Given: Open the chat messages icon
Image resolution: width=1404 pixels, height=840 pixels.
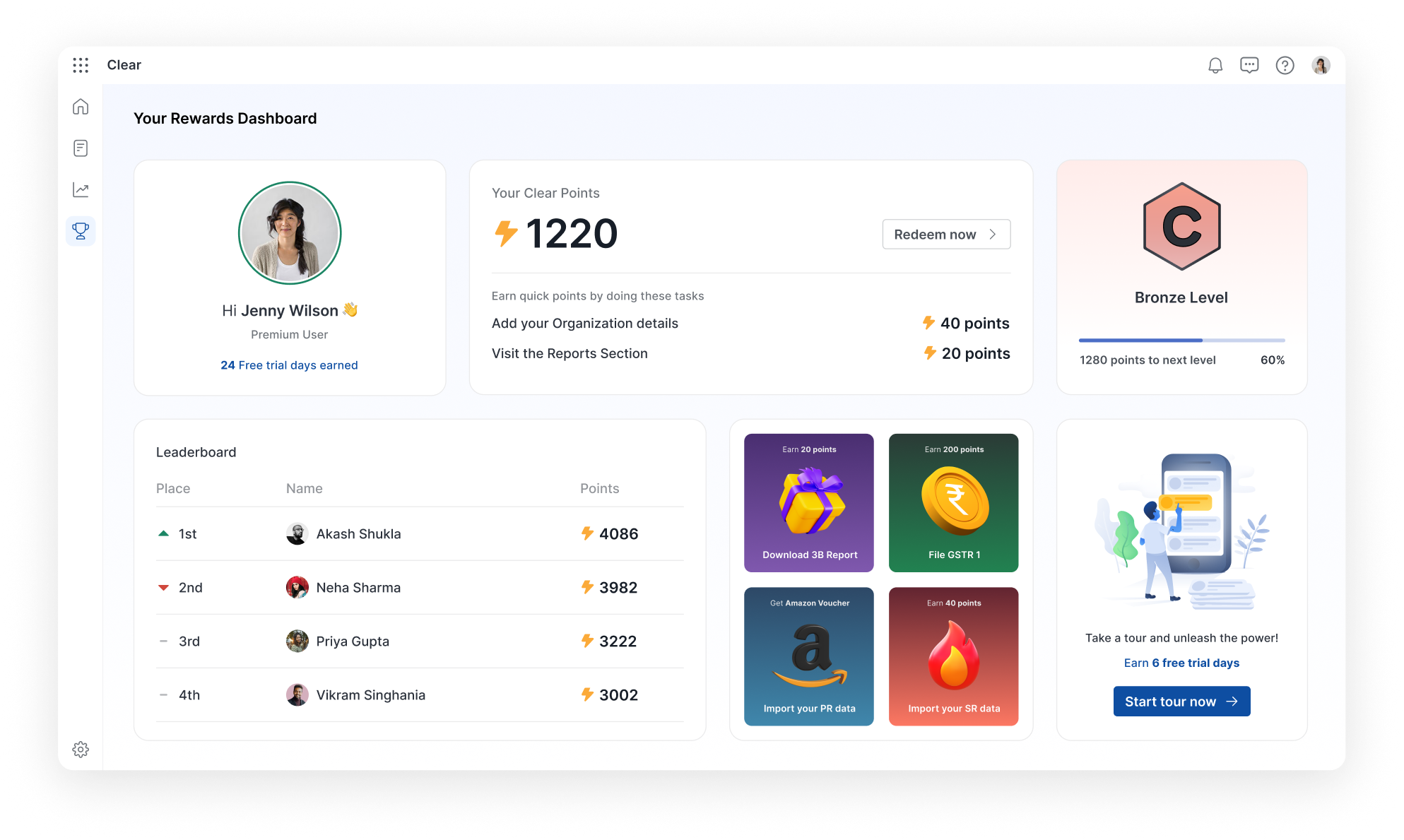Looking at the screenshot, I should pos(1249,66).
